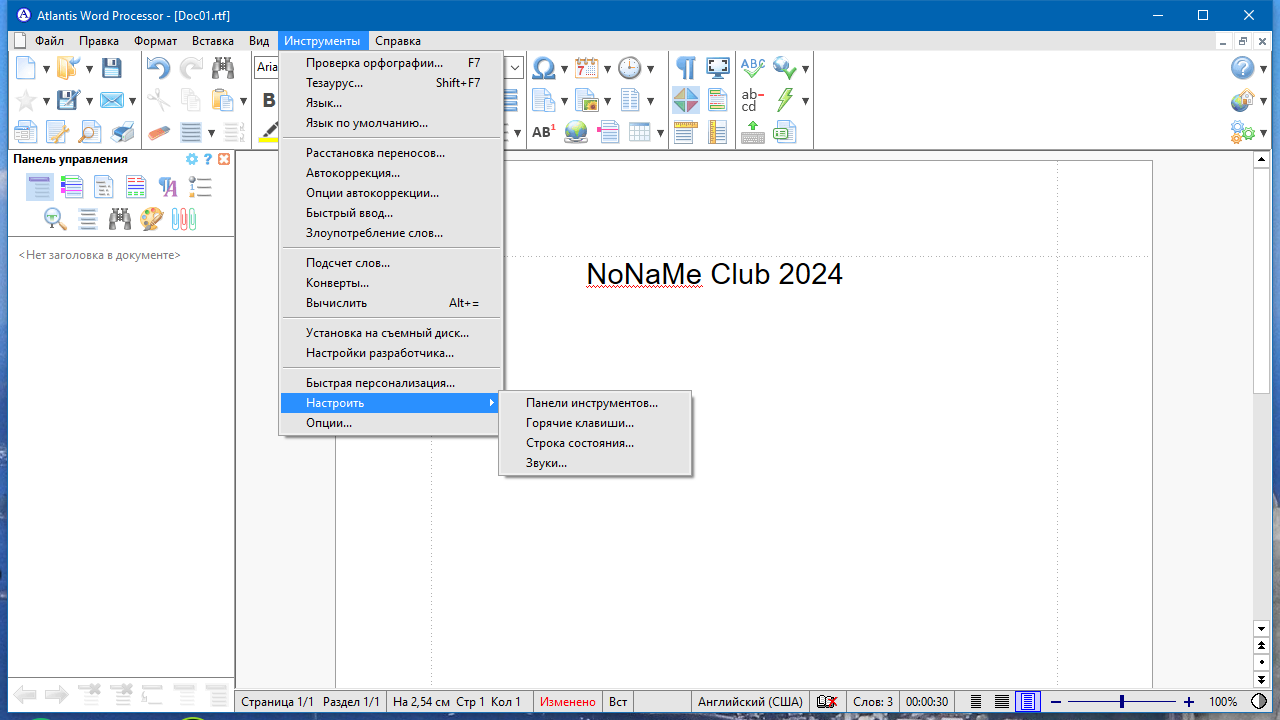This screenshot has height=720, width=1280.
Task: Click Английский (США) language in status bar
Action: coord(750,702)
